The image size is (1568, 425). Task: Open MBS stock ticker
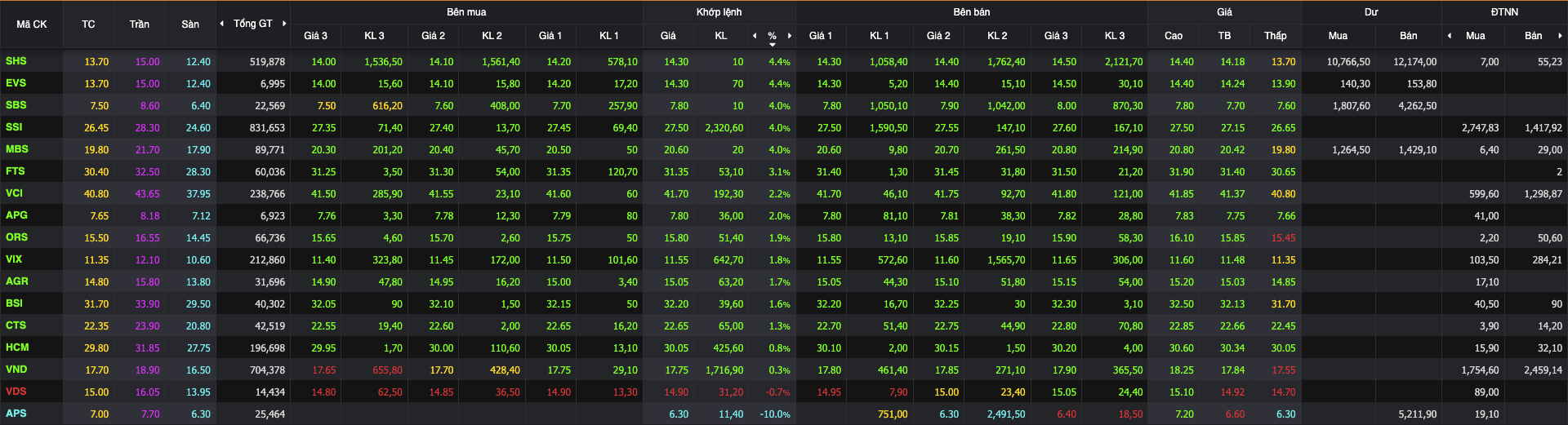pos(17,149)
